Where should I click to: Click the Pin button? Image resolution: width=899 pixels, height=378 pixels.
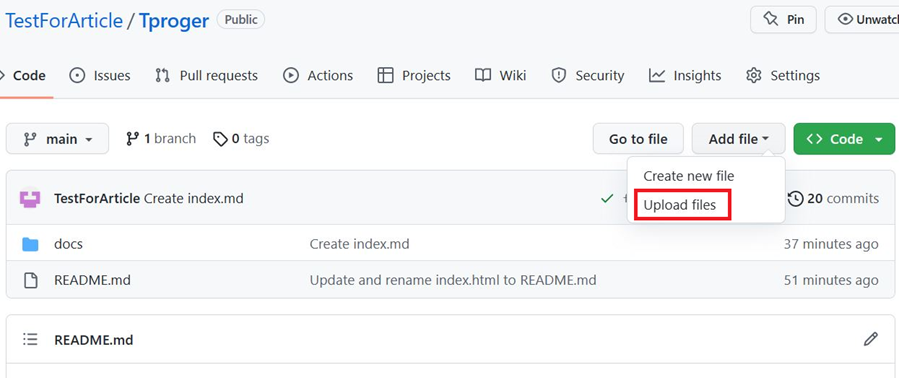(783, 20)
